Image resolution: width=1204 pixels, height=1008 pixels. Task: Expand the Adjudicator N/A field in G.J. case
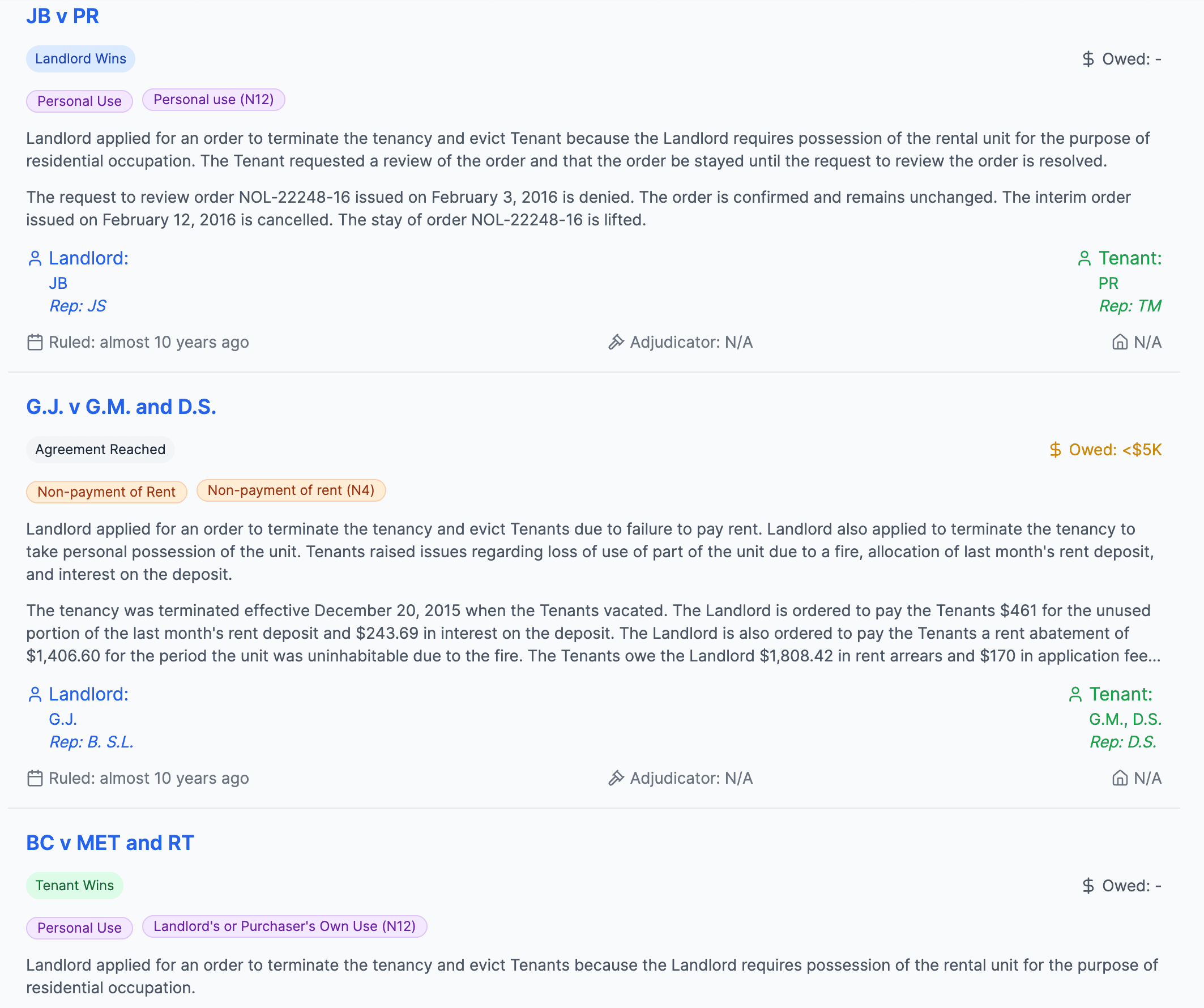coord(689,778)
